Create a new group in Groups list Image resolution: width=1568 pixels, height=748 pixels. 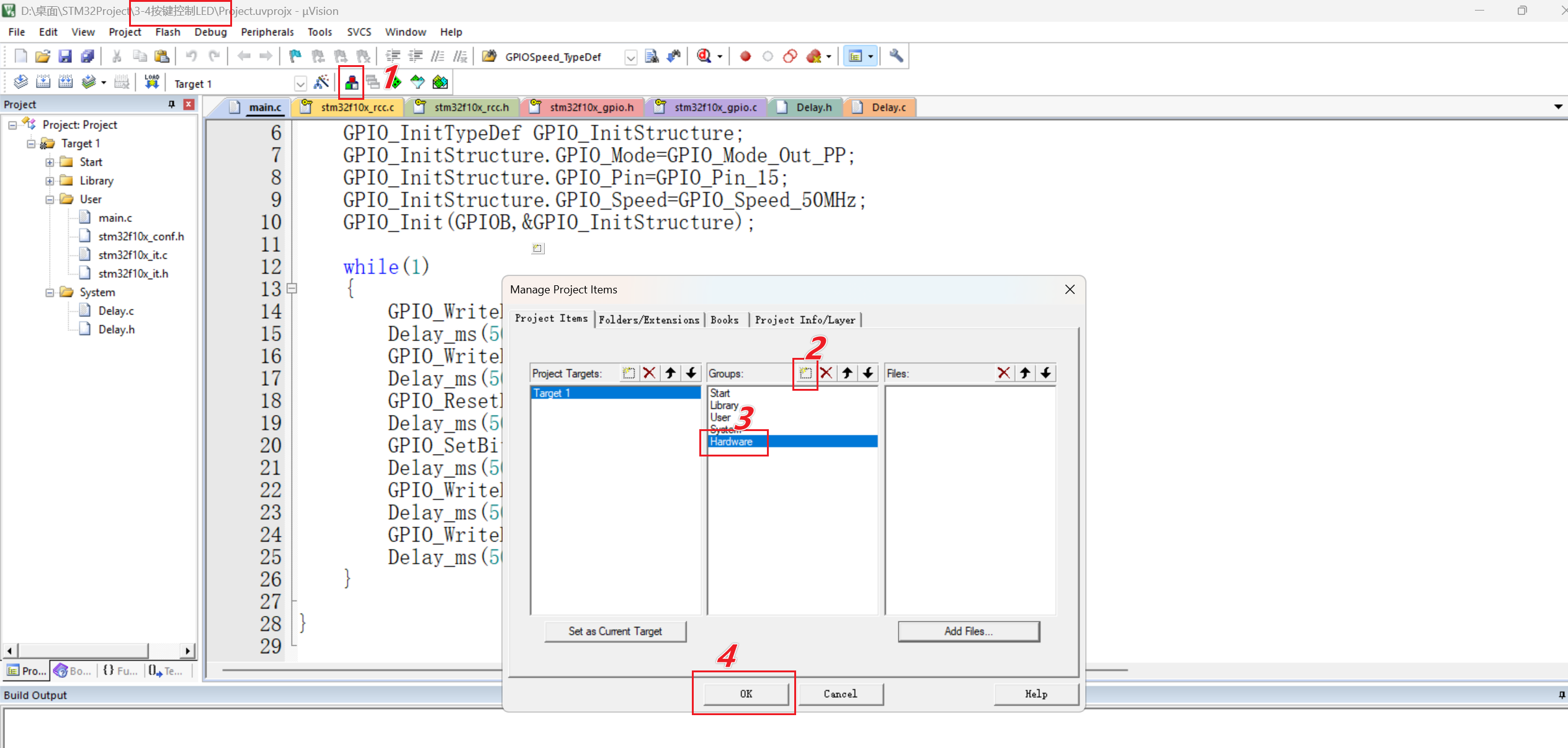click(x=805, y=373)
